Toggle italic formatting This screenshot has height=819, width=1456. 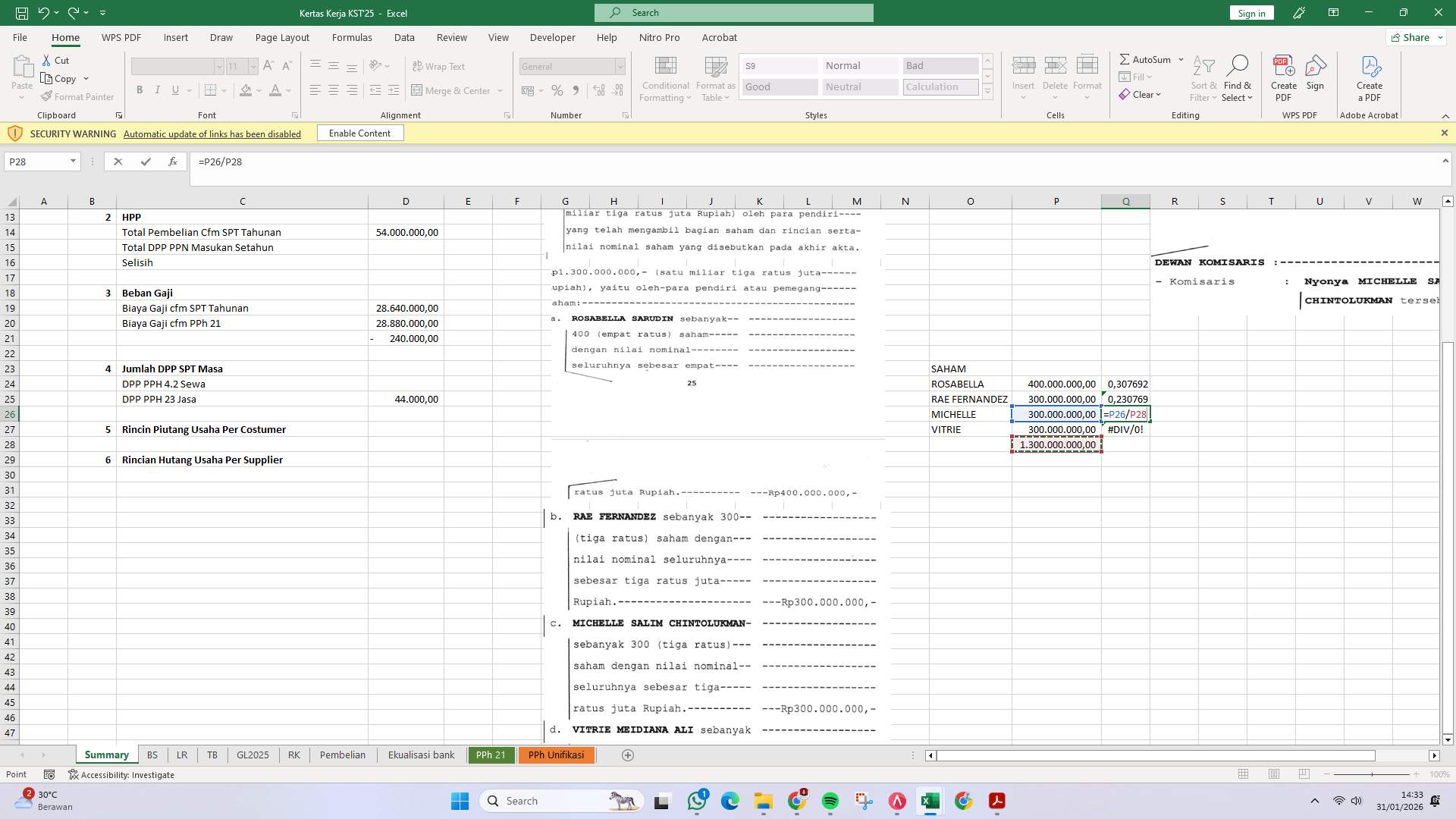pos(158,89)
